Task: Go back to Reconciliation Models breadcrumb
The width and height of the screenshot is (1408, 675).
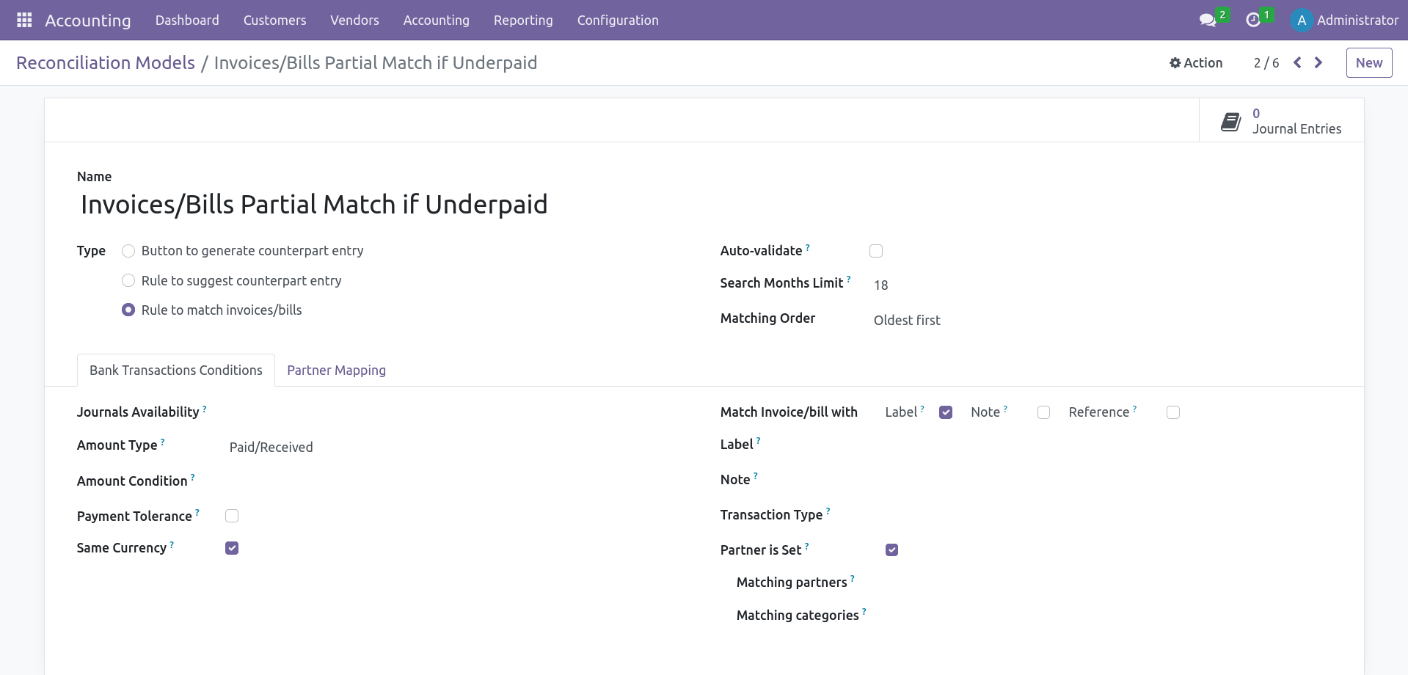Action: pyautogui.click(x=105, y=63)
